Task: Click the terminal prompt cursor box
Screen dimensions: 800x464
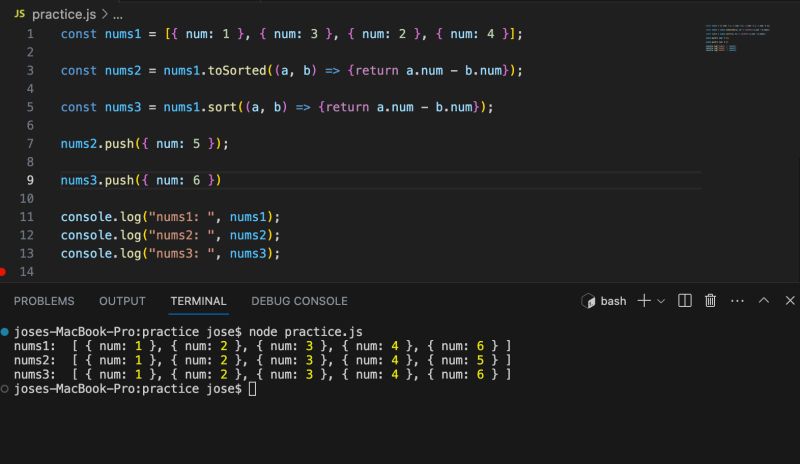Action: [x=252, y=389]
